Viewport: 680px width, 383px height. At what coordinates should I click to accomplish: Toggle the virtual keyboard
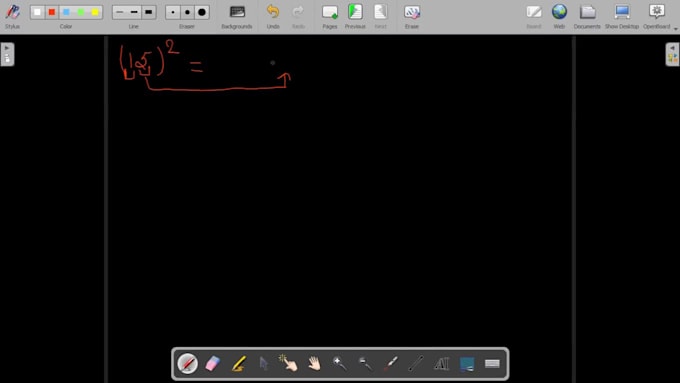492,363
